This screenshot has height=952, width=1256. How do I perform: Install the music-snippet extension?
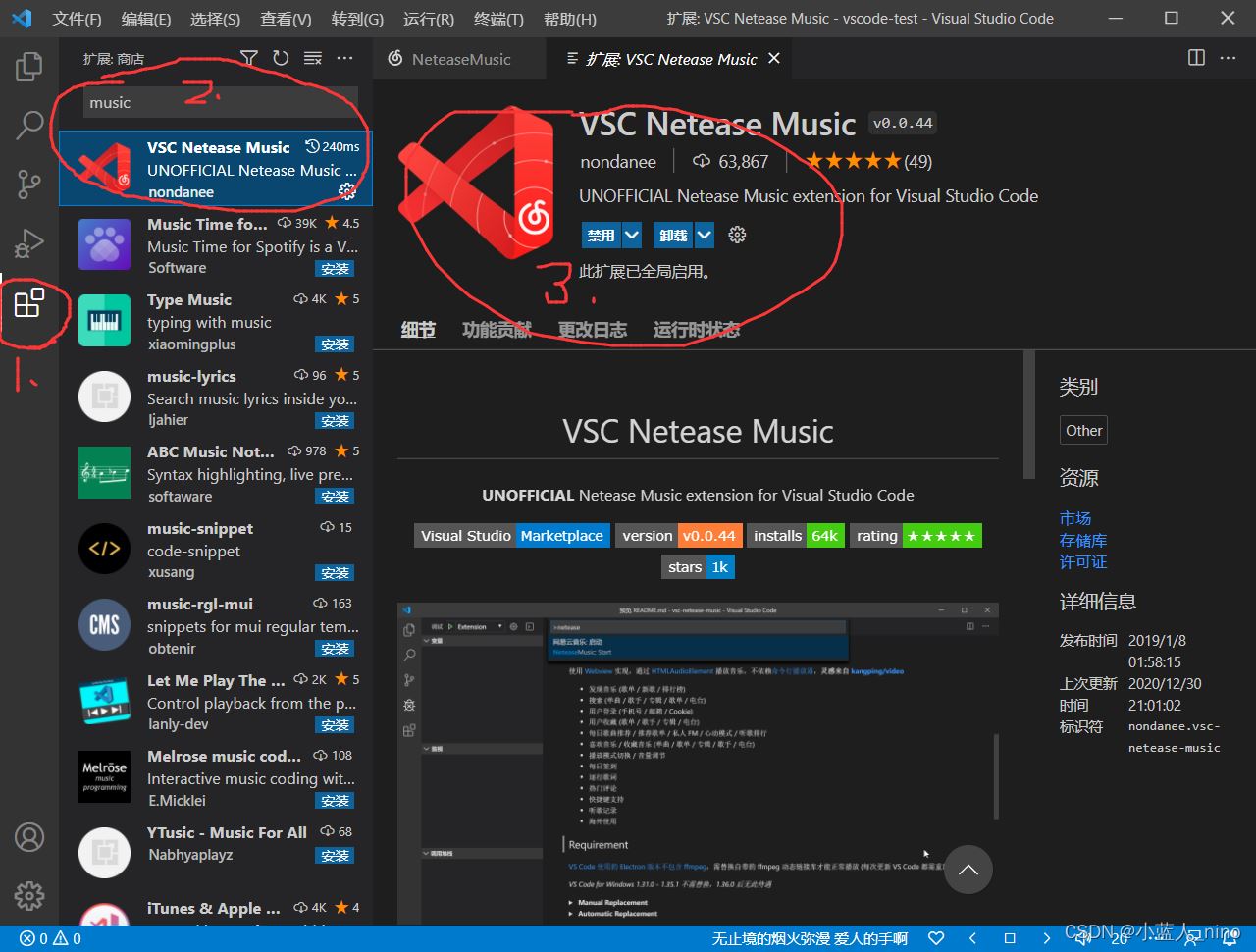(x=336, y=573)
